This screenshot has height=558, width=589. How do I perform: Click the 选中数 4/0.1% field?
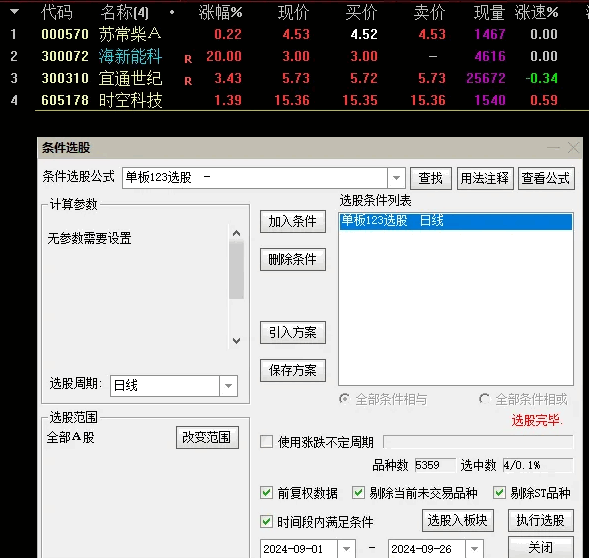pos(538,465)
